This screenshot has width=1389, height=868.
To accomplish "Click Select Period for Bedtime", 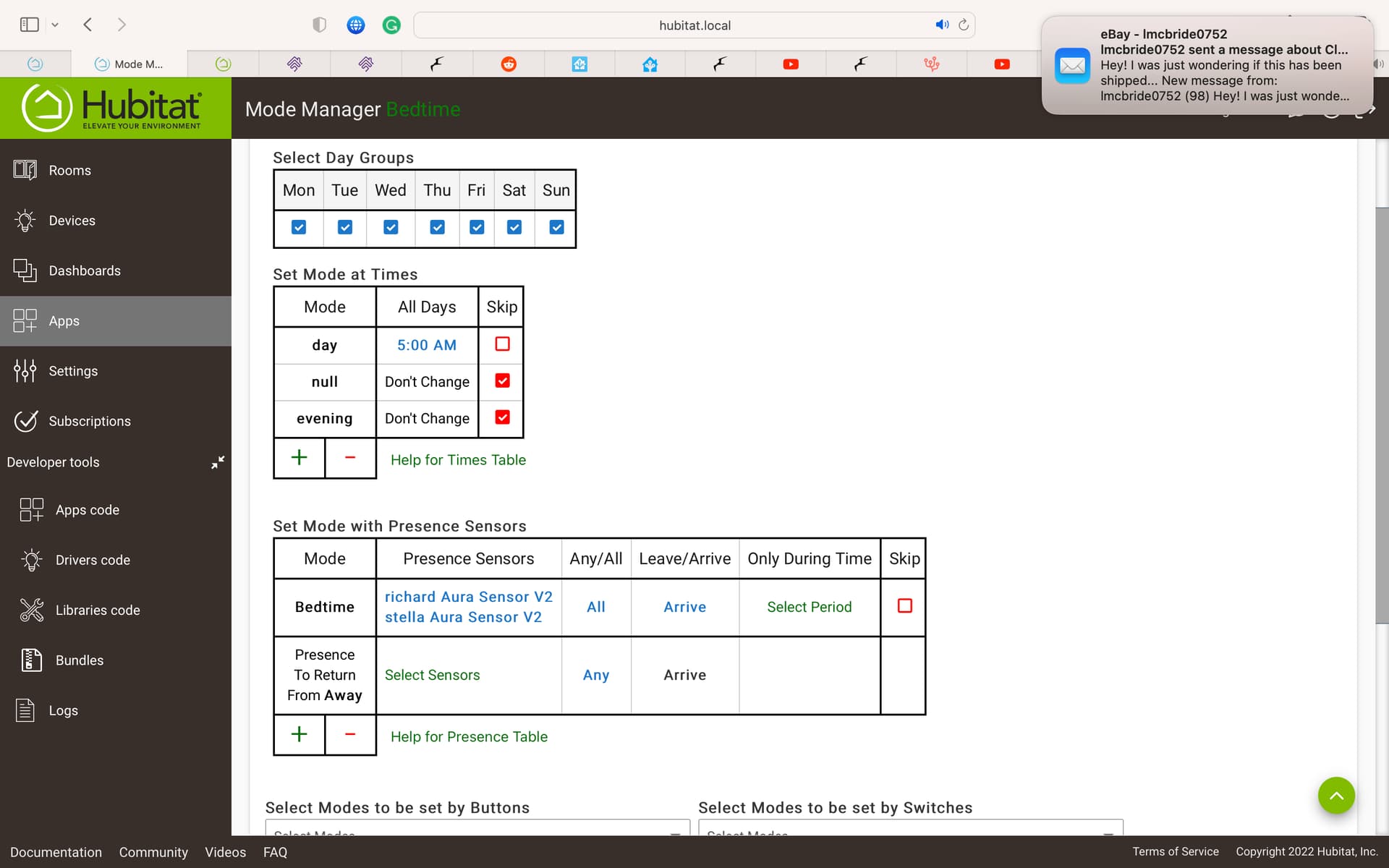I will (810, 607).
